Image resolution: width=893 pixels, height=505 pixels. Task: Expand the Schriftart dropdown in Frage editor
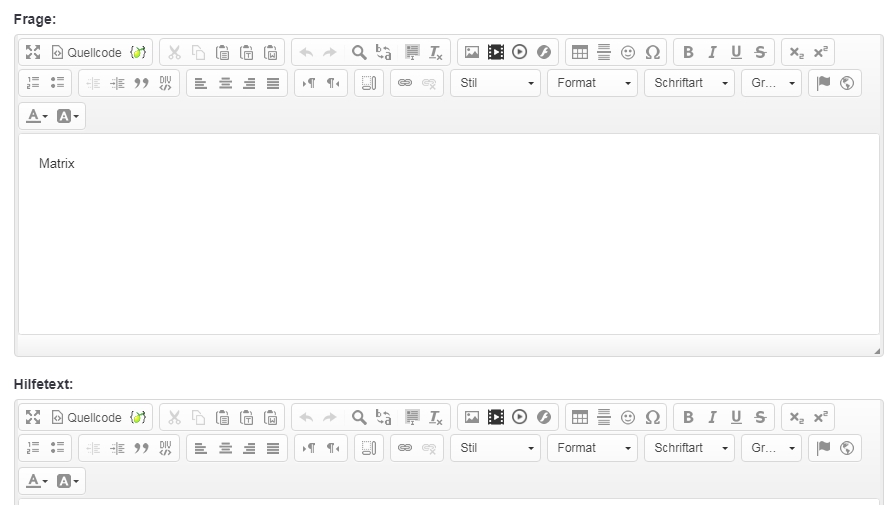tap(689, 83)
